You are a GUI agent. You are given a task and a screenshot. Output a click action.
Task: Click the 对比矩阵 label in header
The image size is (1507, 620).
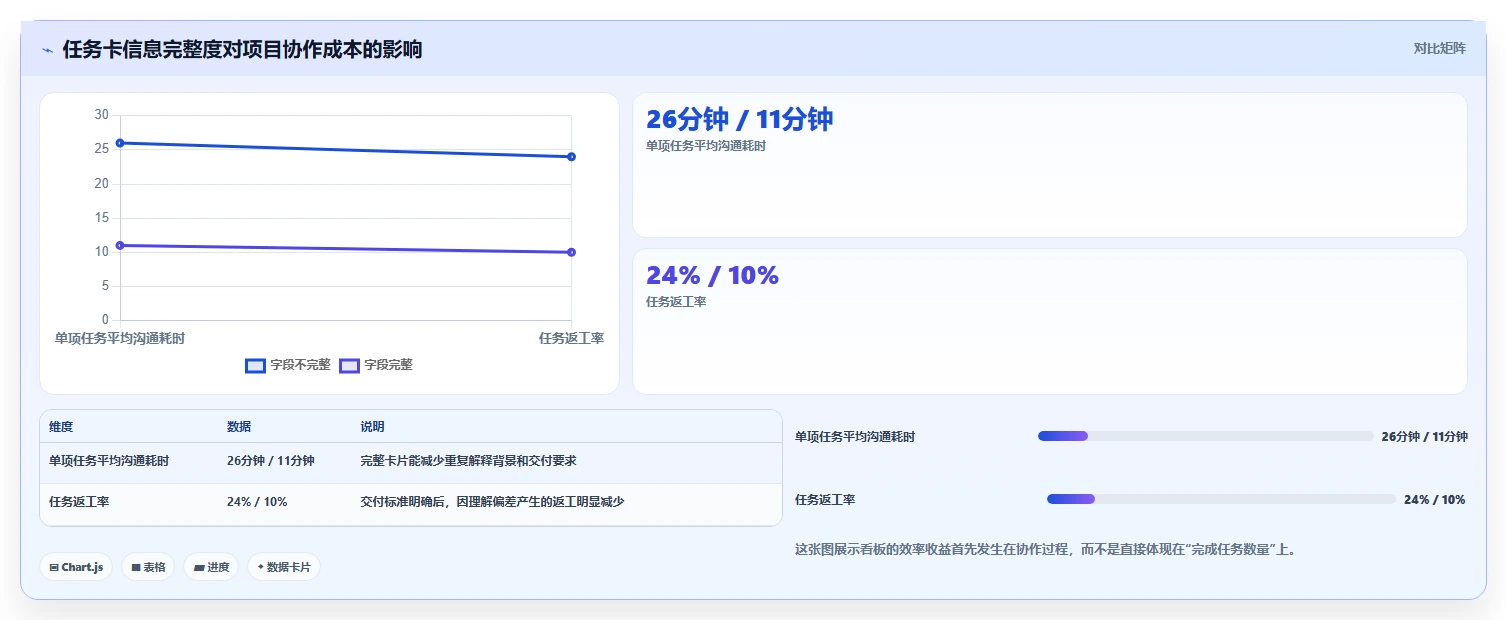click(1439, 48)
